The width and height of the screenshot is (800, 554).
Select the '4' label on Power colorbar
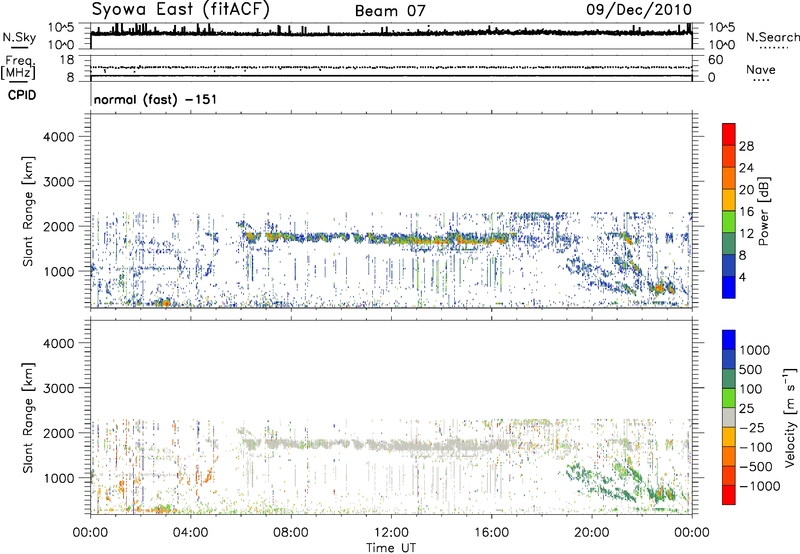742,278
